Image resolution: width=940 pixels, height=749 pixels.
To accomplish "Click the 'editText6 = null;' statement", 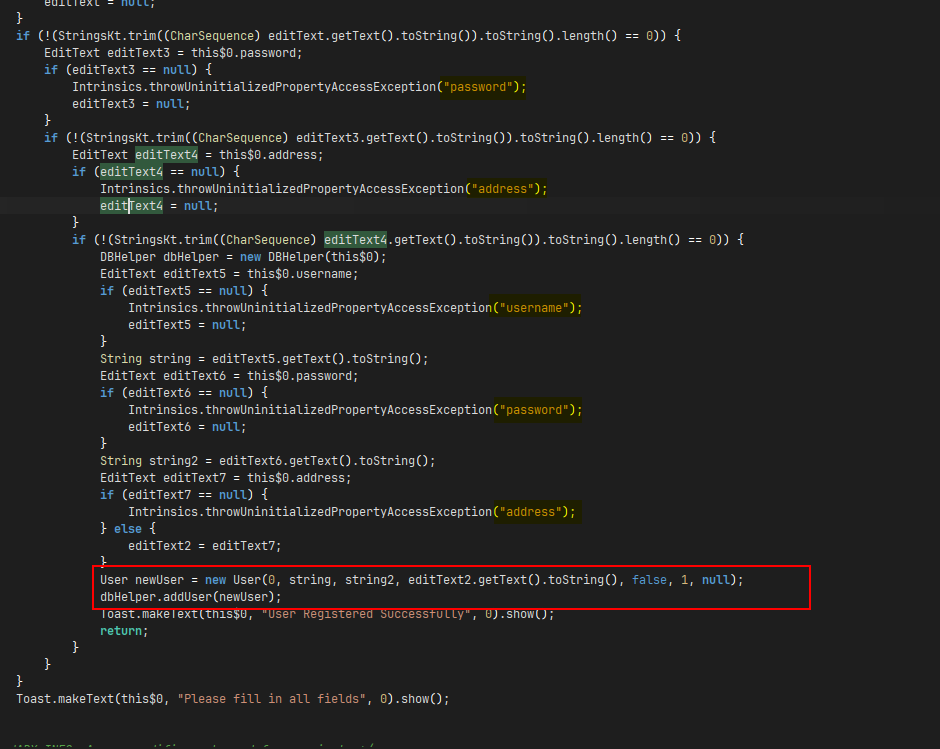I will pos(187,427).
